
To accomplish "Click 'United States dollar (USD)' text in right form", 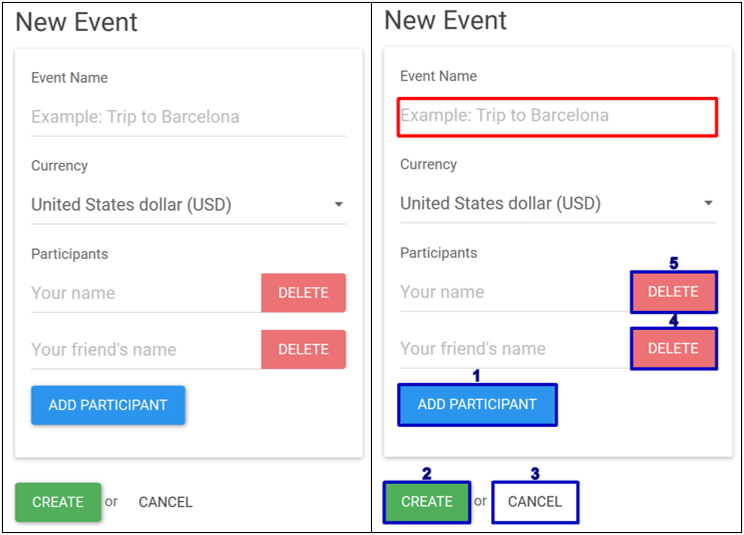I will (x=500, y=203).
